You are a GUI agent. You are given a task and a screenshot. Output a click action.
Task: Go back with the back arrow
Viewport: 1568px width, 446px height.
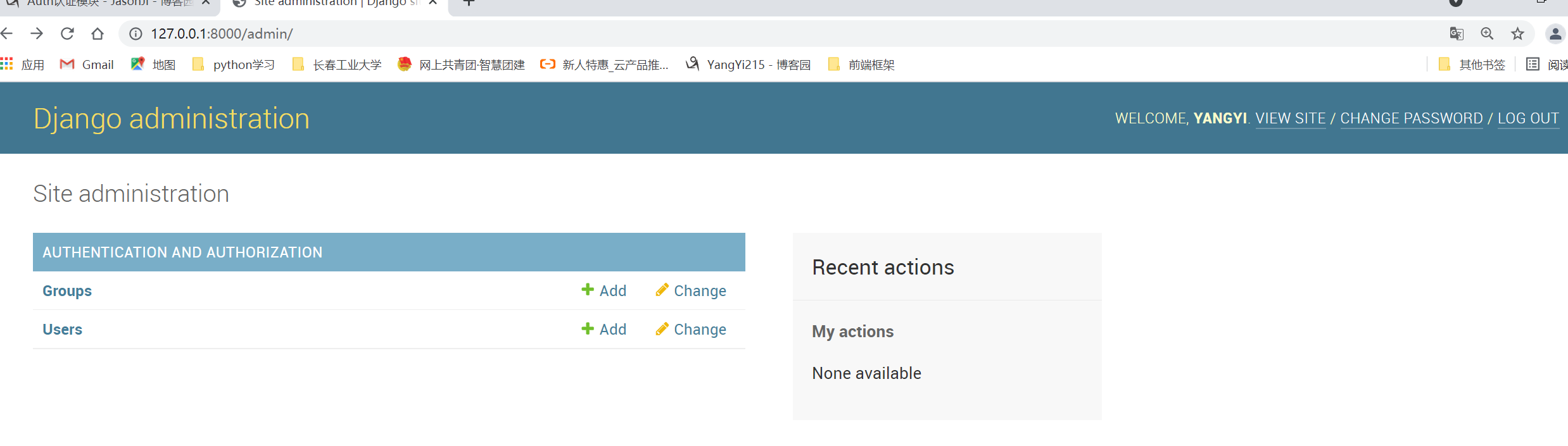(7, 34)
